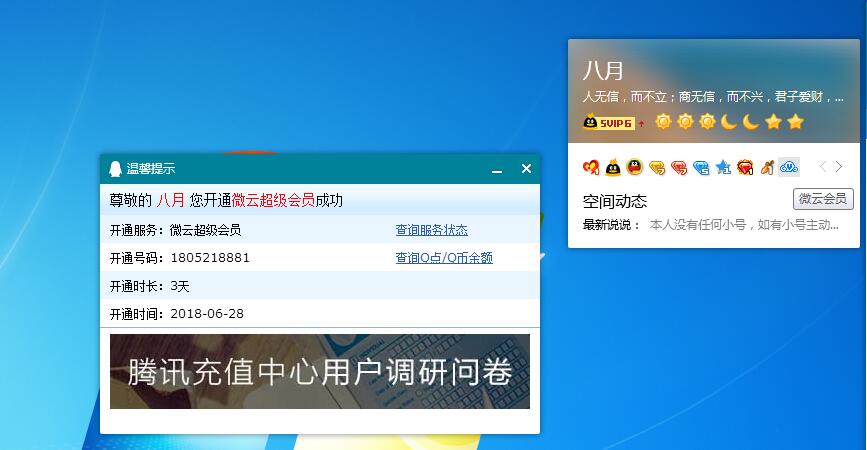This screenshot has height=450, width=867.
Task: Click the account number 1805218881
Action: (x=210, y=258)
